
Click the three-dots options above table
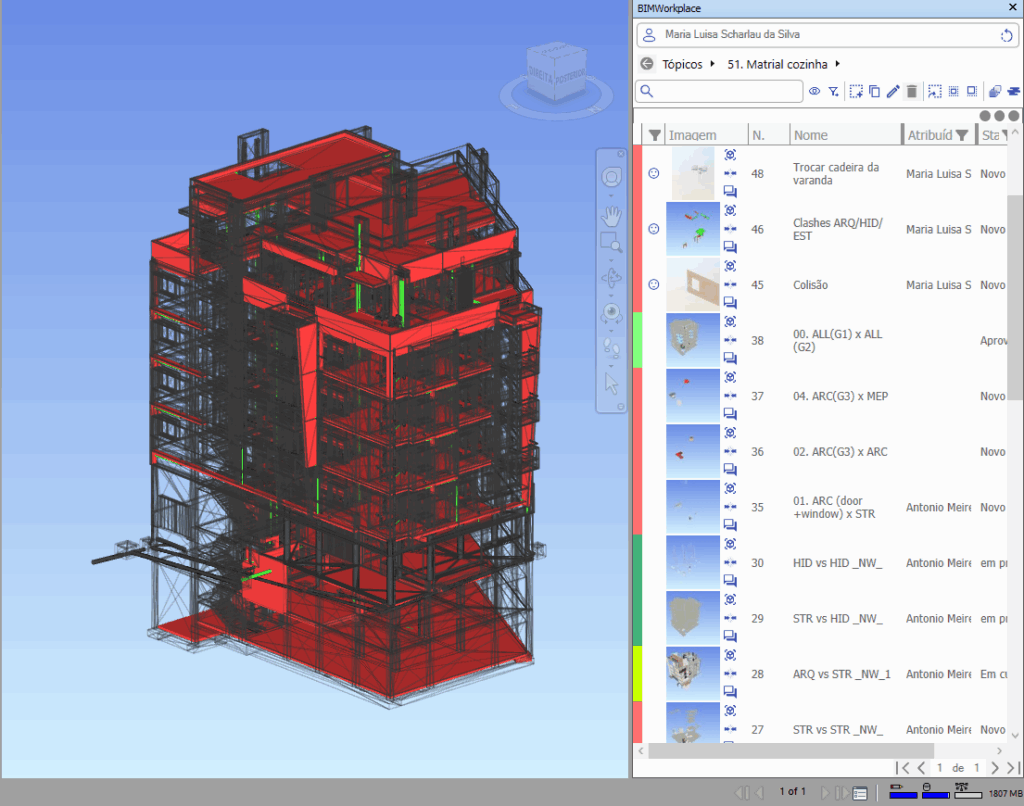(999, 116)
